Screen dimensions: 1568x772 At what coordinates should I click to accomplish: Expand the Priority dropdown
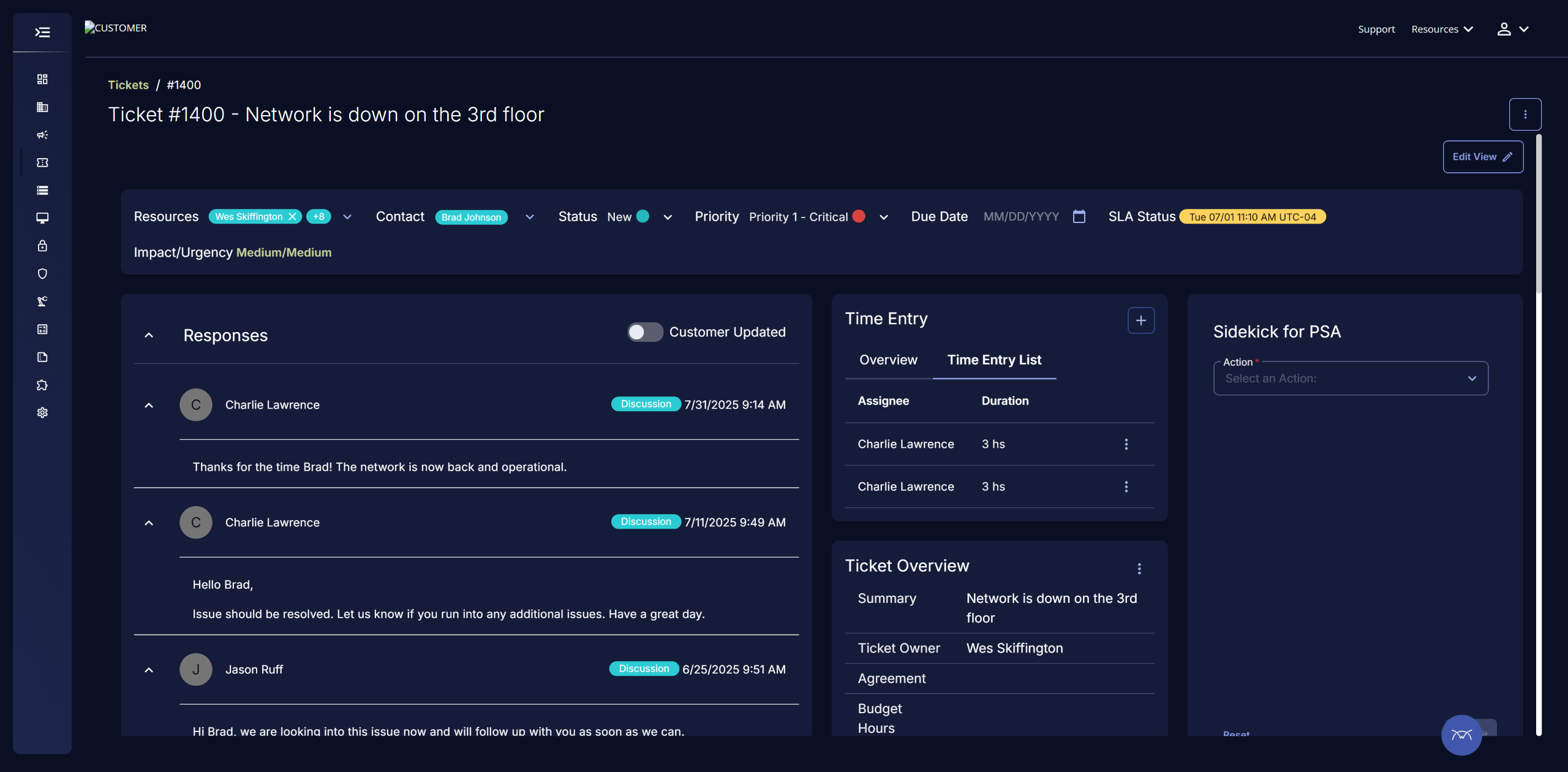(x=883, y=218)
